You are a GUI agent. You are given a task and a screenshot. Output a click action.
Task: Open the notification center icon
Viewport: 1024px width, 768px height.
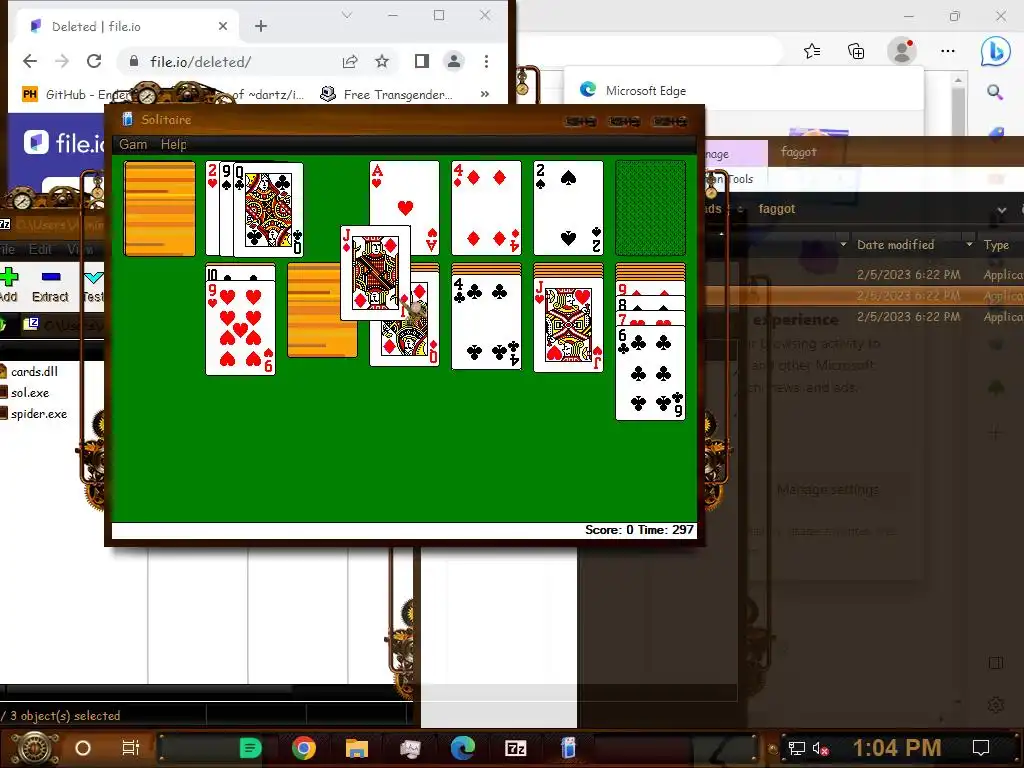point(981,748)
